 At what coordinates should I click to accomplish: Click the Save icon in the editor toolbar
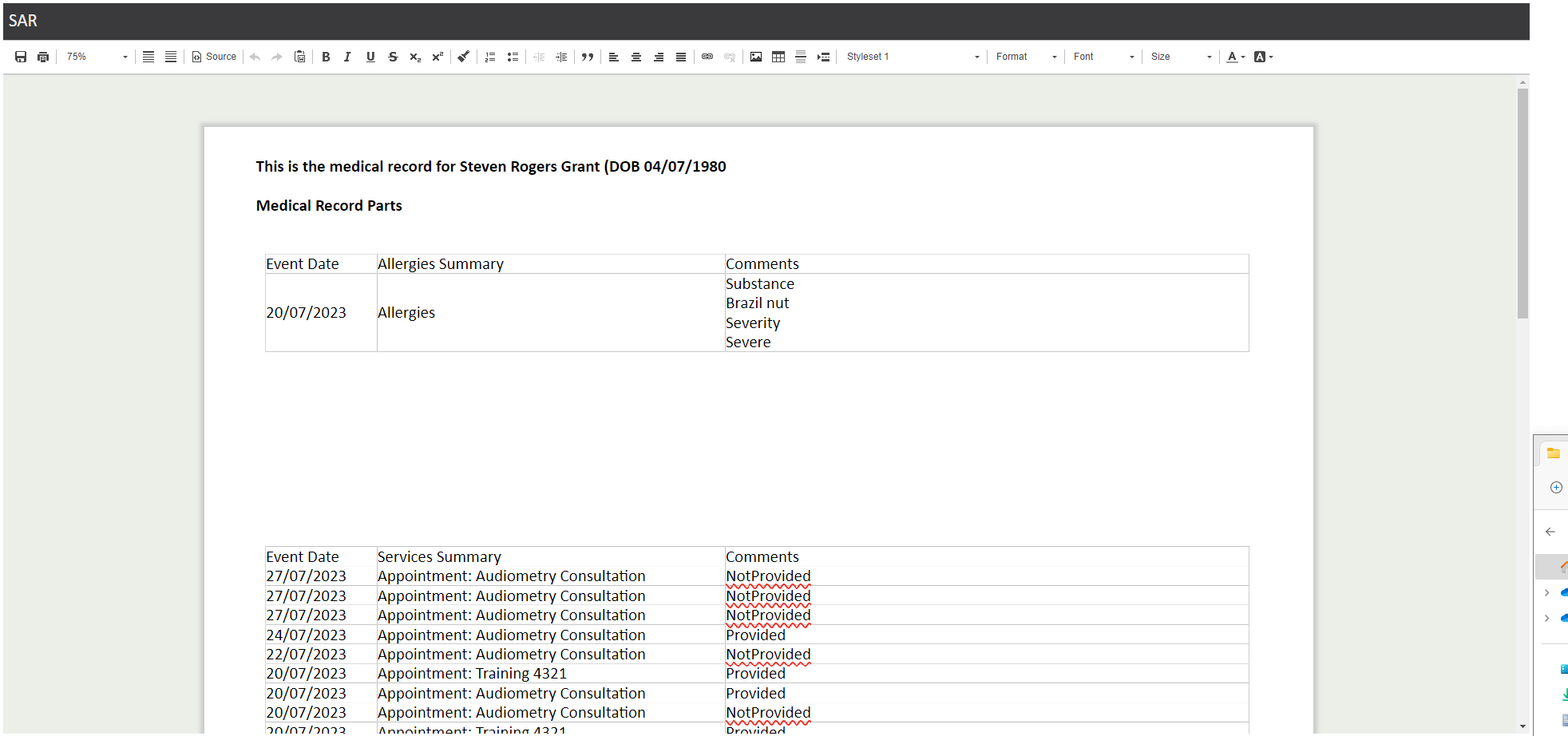21,57
